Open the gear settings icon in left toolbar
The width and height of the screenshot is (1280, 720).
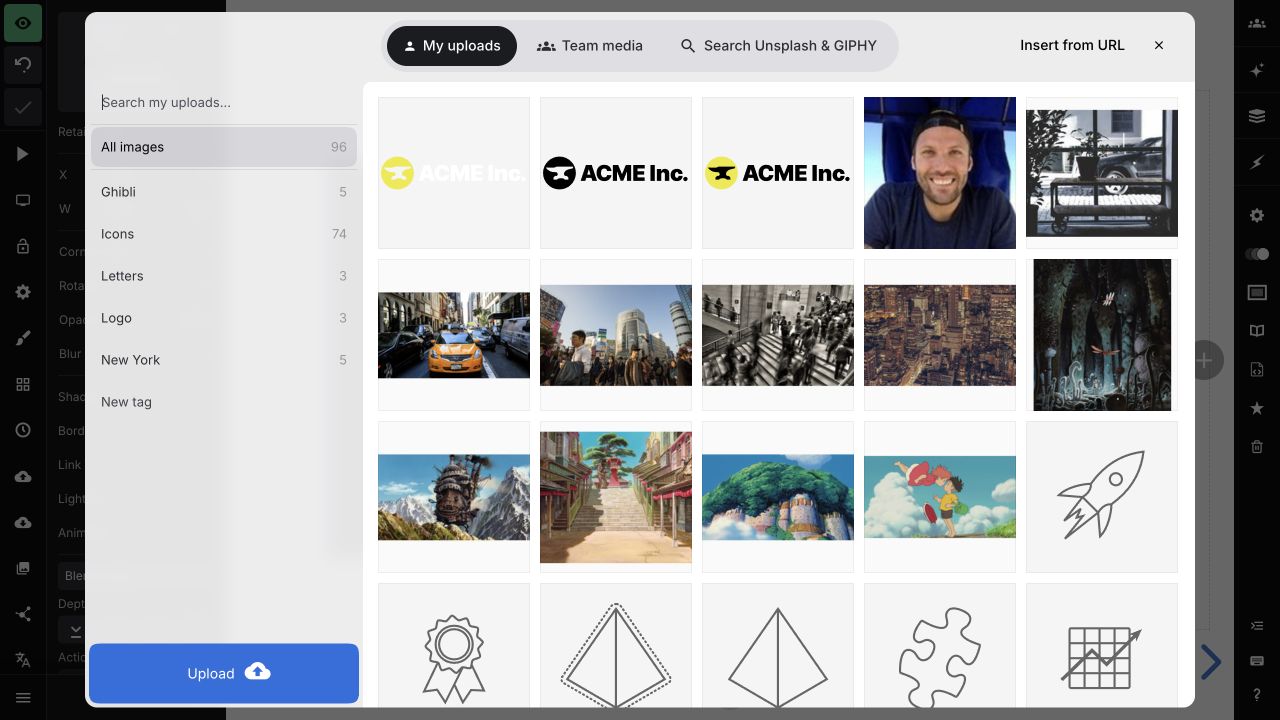pos(23,292)
